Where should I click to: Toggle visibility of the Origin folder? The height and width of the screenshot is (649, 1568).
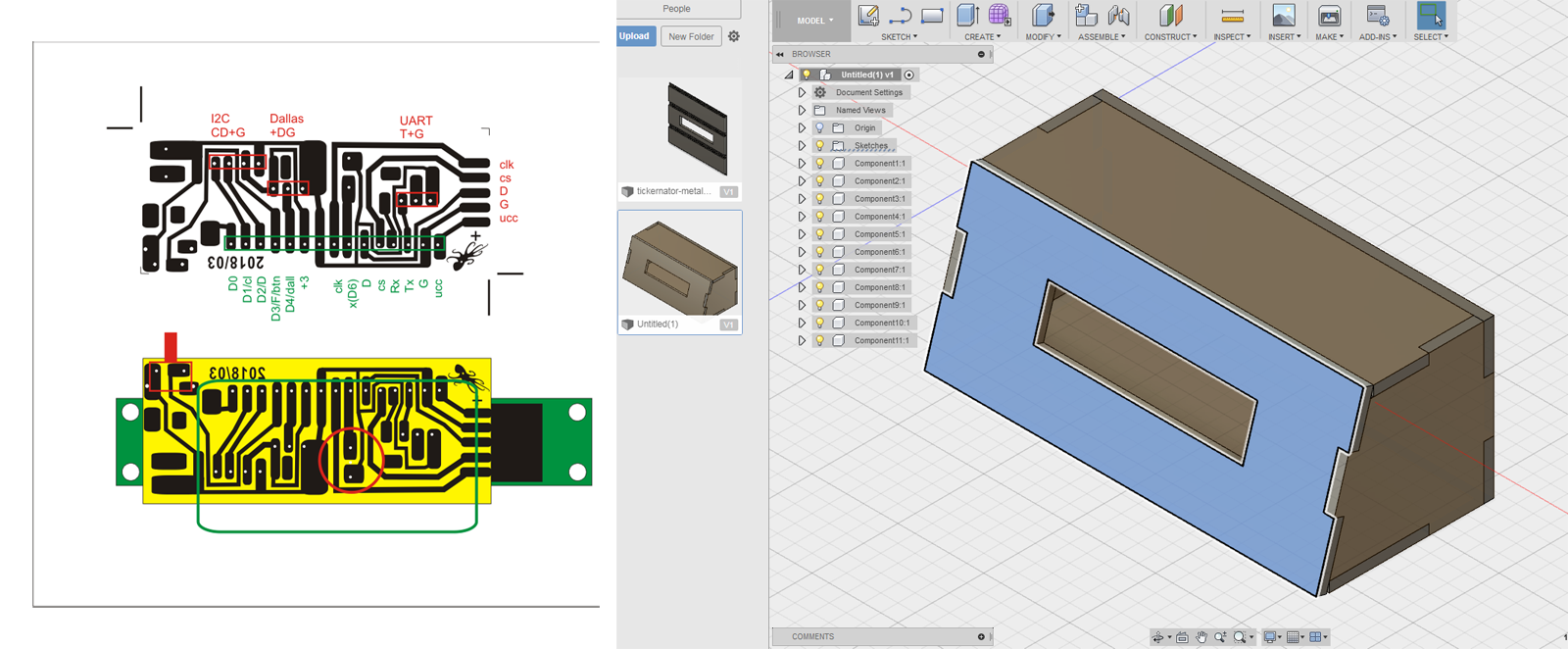[x=820, y=128]
